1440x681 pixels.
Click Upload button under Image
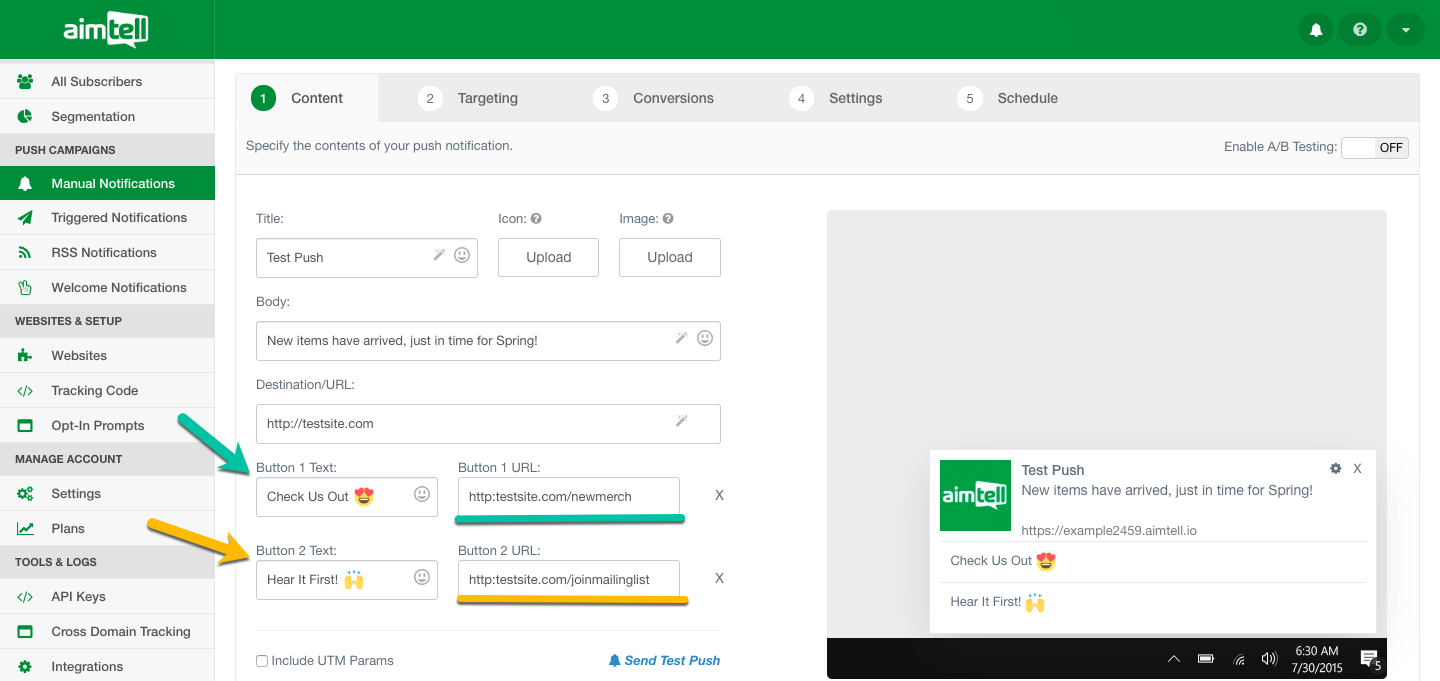pyautogui.click(x=669, y=257)
